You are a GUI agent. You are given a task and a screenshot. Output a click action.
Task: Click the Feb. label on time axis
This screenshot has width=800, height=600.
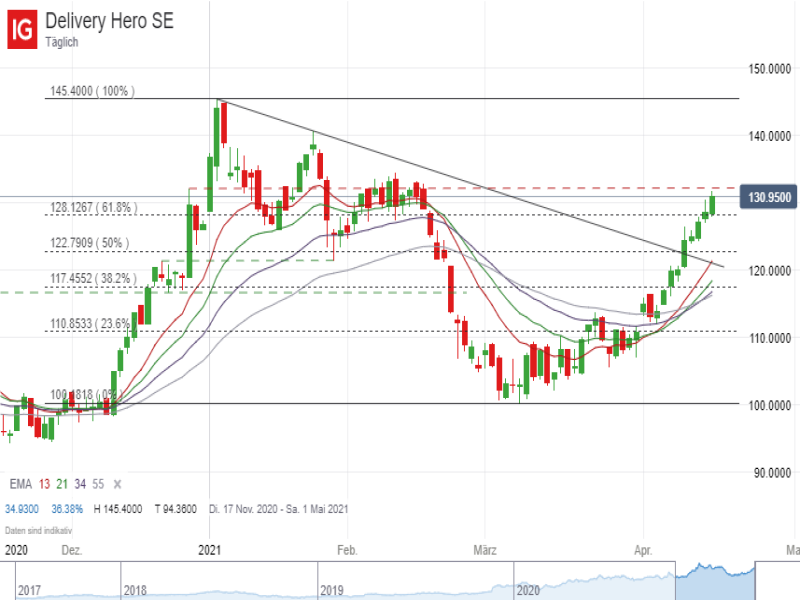point(347,551)
